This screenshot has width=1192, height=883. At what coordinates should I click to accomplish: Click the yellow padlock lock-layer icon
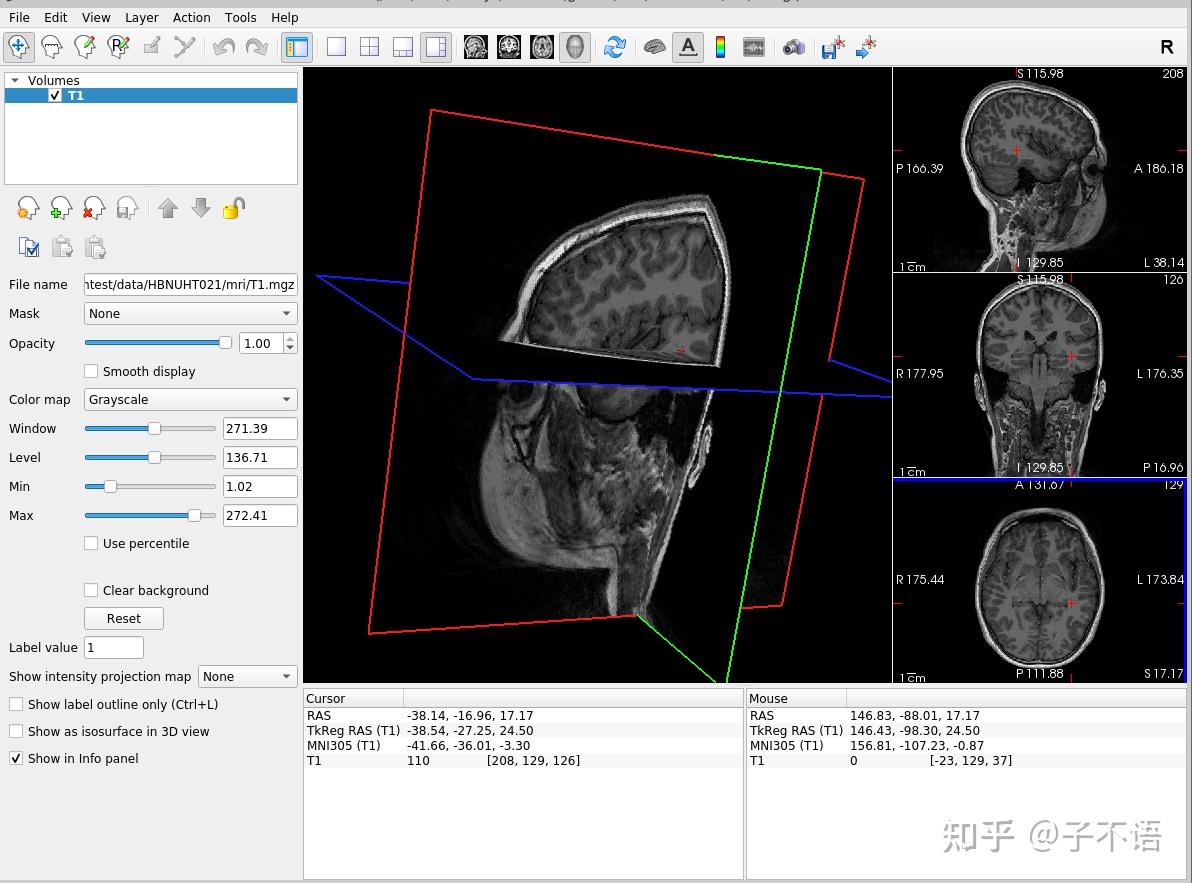pos(234,208)
